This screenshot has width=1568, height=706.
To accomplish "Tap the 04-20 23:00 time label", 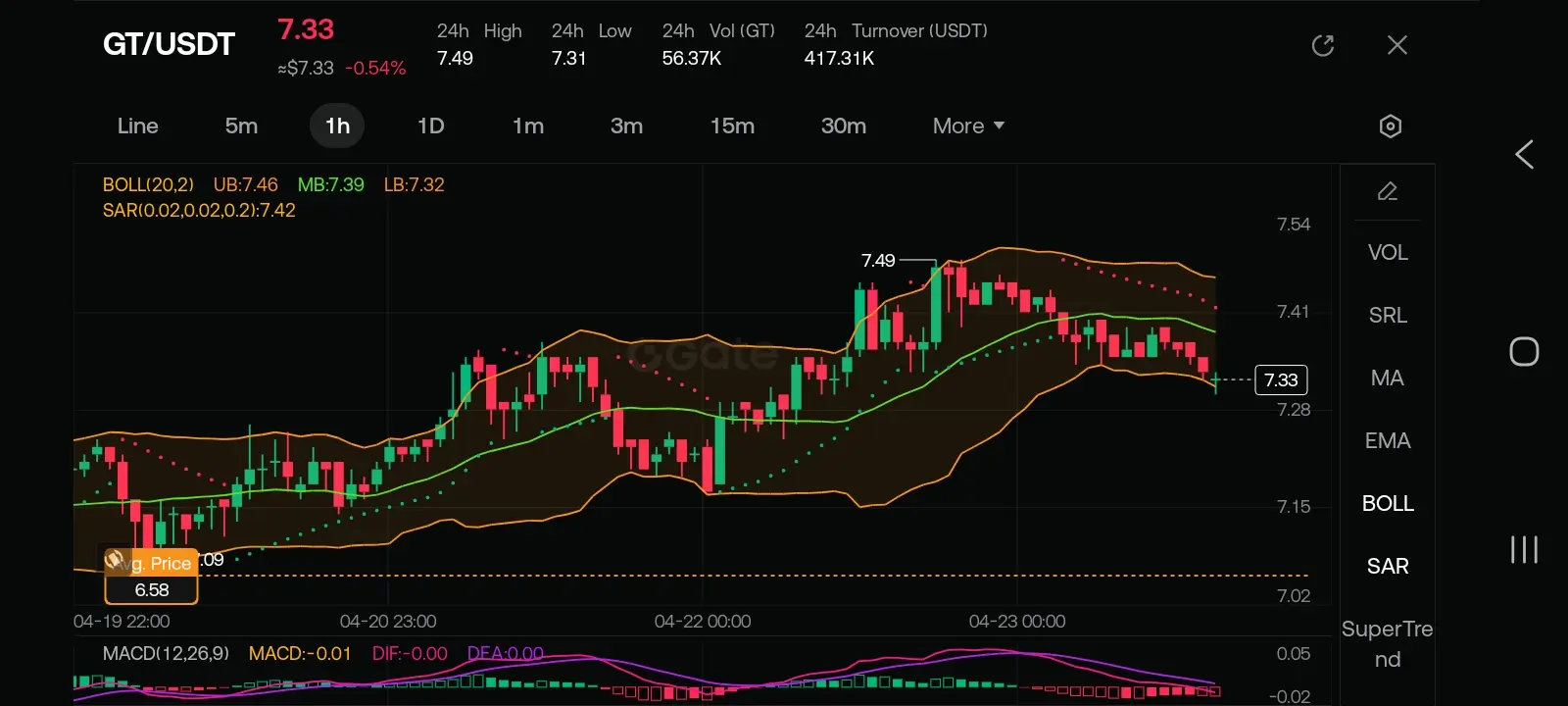I will pyautogui.click(x=388, y=622).
